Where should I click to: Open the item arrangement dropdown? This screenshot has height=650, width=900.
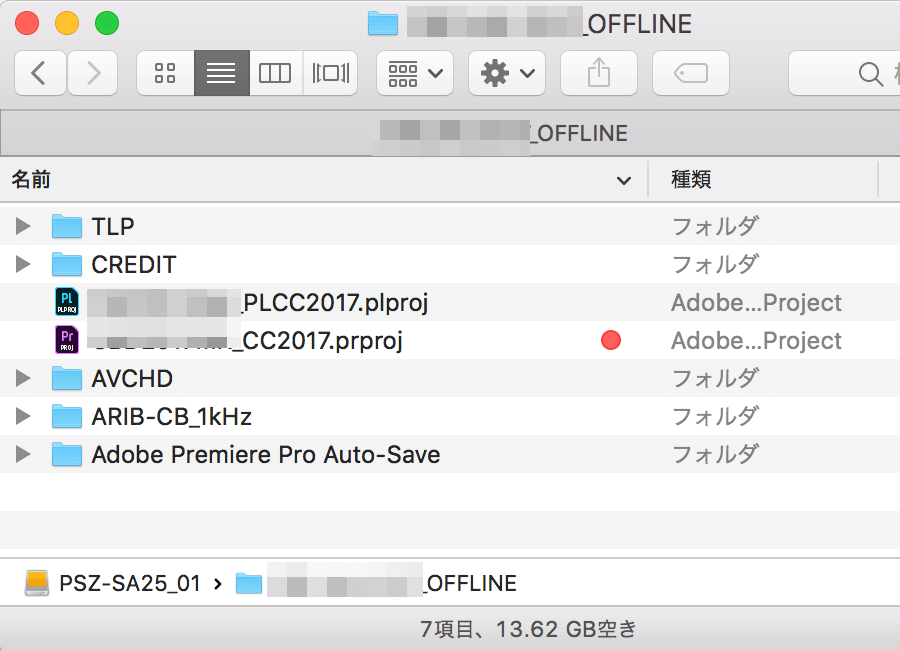pyautogui.click(x=414, y=73)
